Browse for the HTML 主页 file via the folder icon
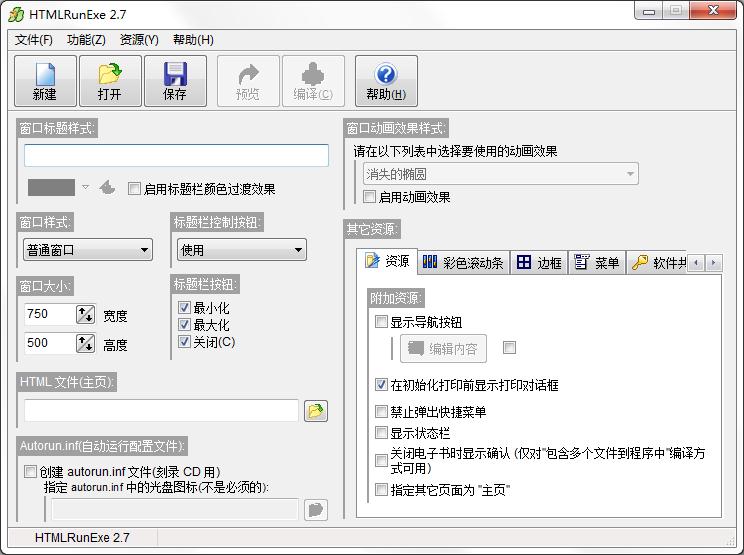Screen dimensions: 744x555 coord(316,411)
